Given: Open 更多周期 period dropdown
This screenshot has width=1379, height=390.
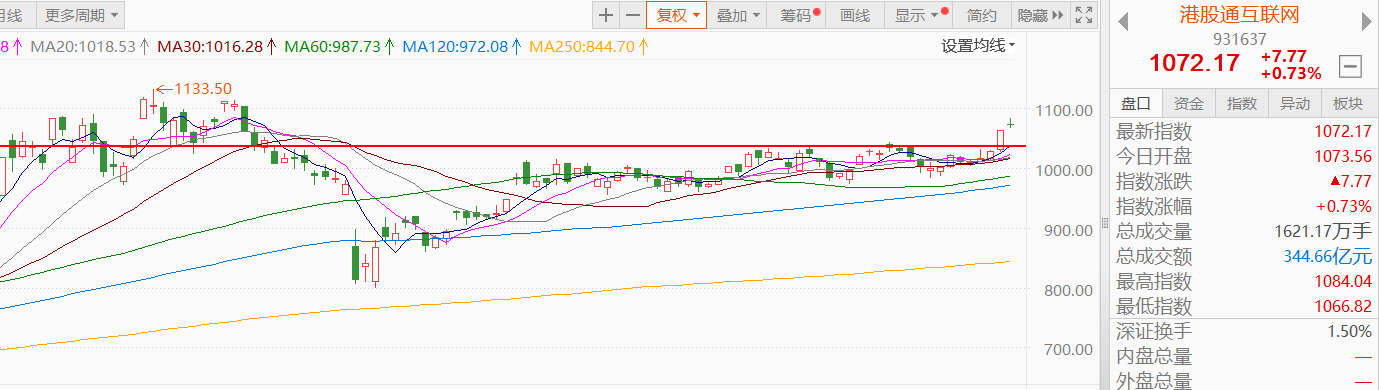Looking at the screenshot, I should click(81, 15).
